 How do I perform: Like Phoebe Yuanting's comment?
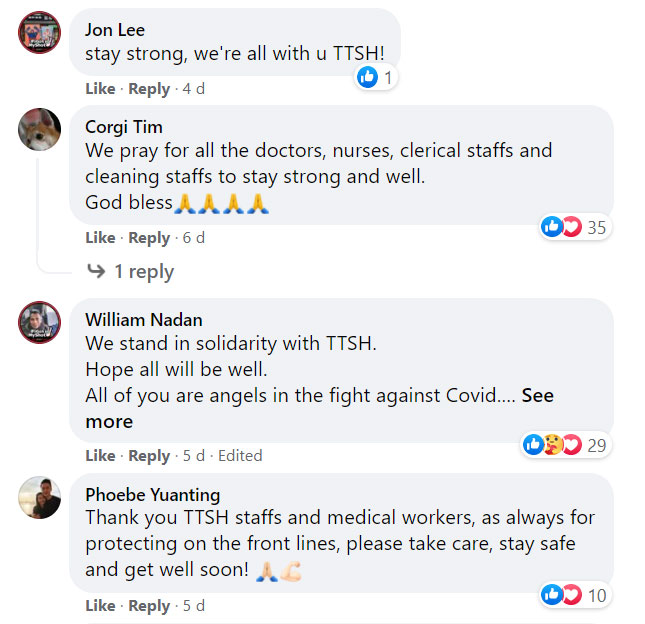(x=100, y=605)
